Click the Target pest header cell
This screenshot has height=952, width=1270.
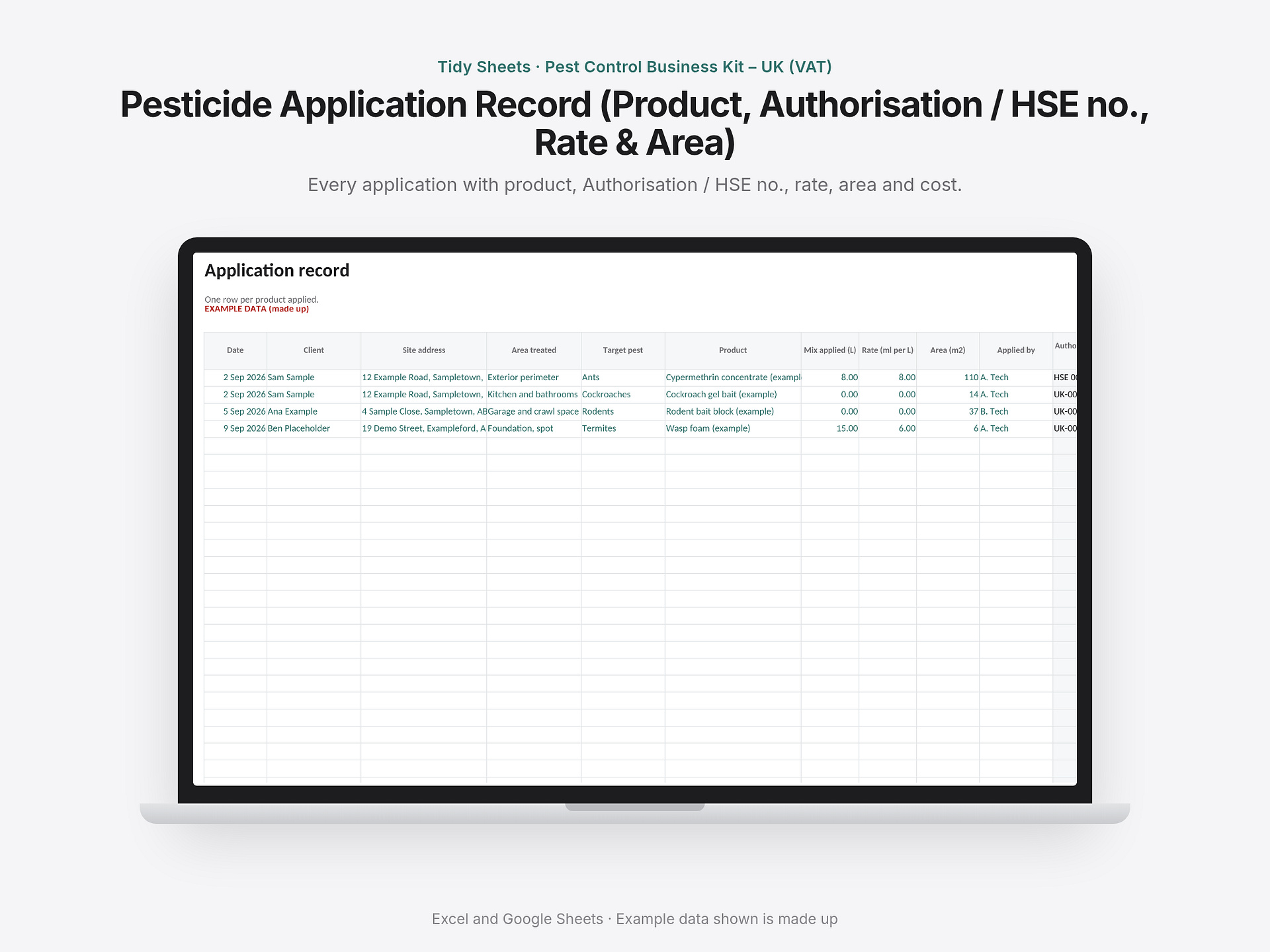click(622, 350)
